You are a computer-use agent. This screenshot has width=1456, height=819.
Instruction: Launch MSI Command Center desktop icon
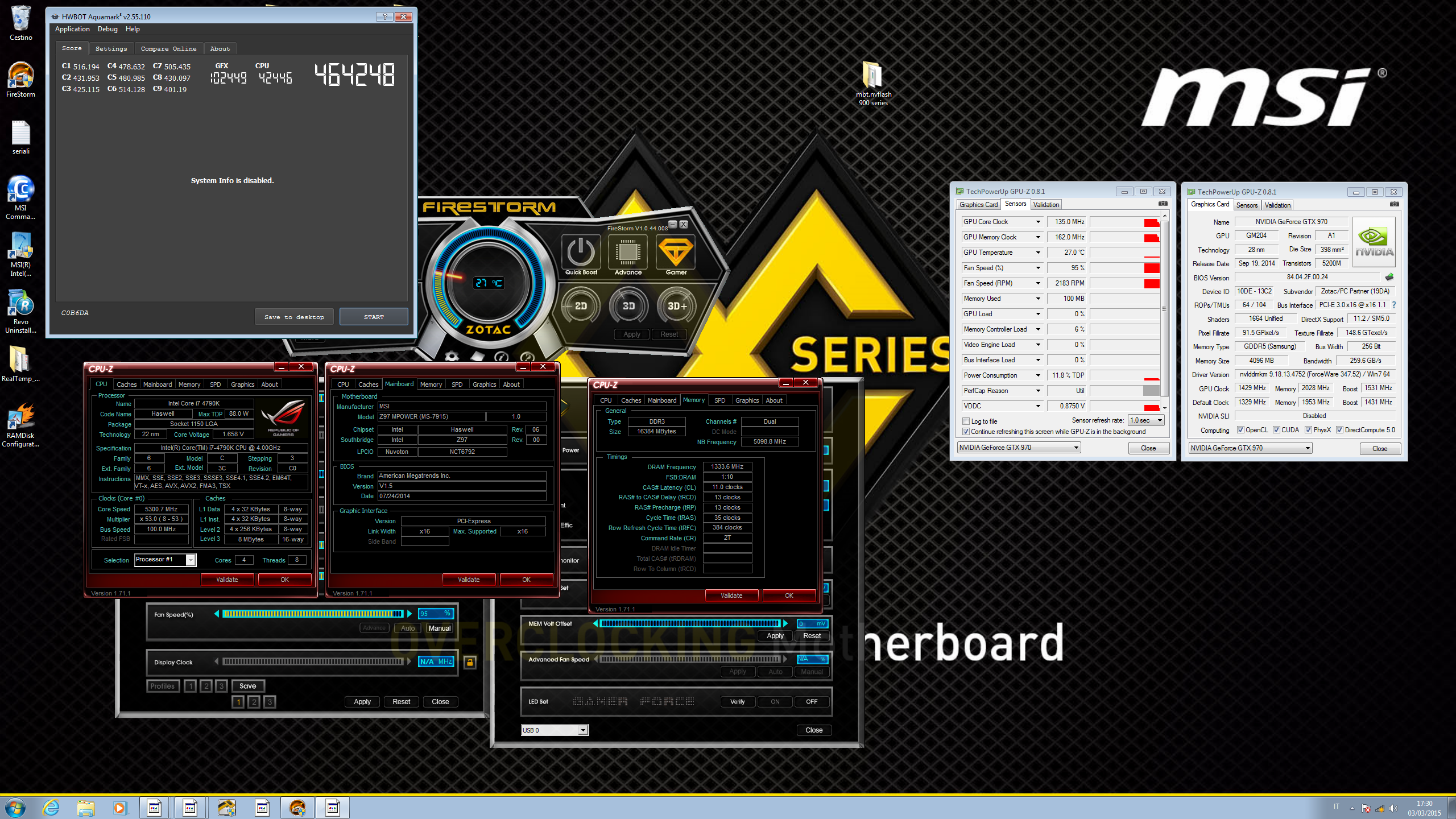point(20,198)
